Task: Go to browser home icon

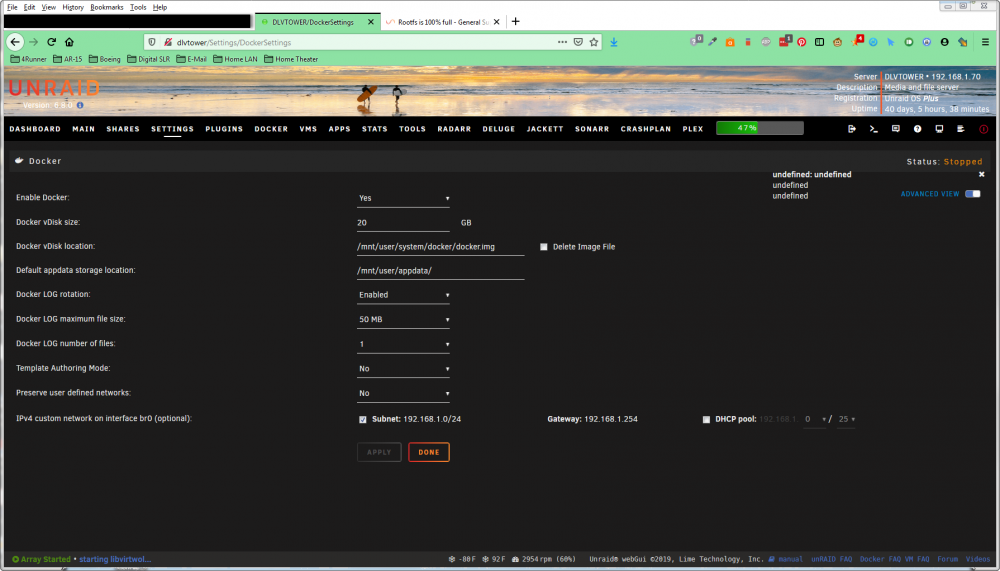Action: click(70, 42)
